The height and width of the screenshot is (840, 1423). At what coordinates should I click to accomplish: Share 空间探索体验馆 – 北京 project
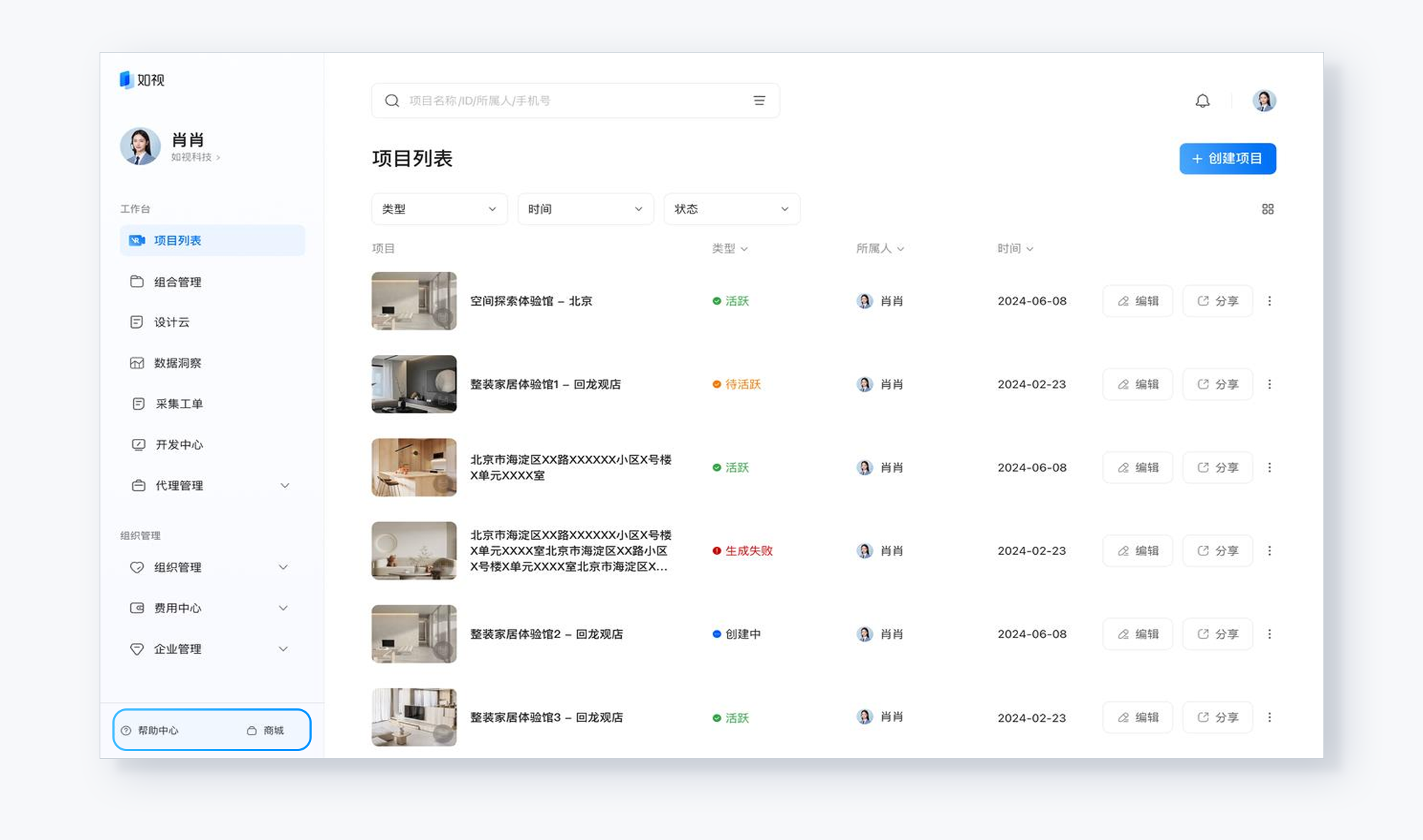point(1217,301)
